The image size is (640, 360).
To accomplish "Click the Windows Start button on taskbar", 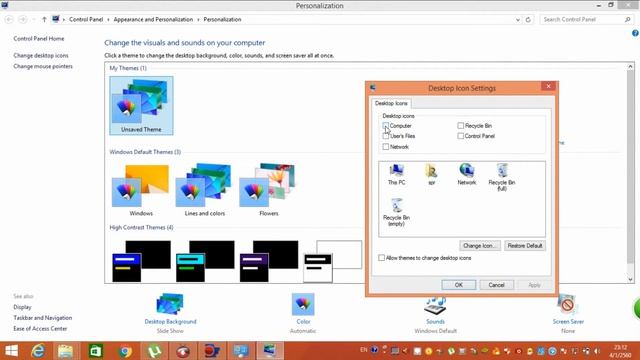I will click(x=11, y=351).
